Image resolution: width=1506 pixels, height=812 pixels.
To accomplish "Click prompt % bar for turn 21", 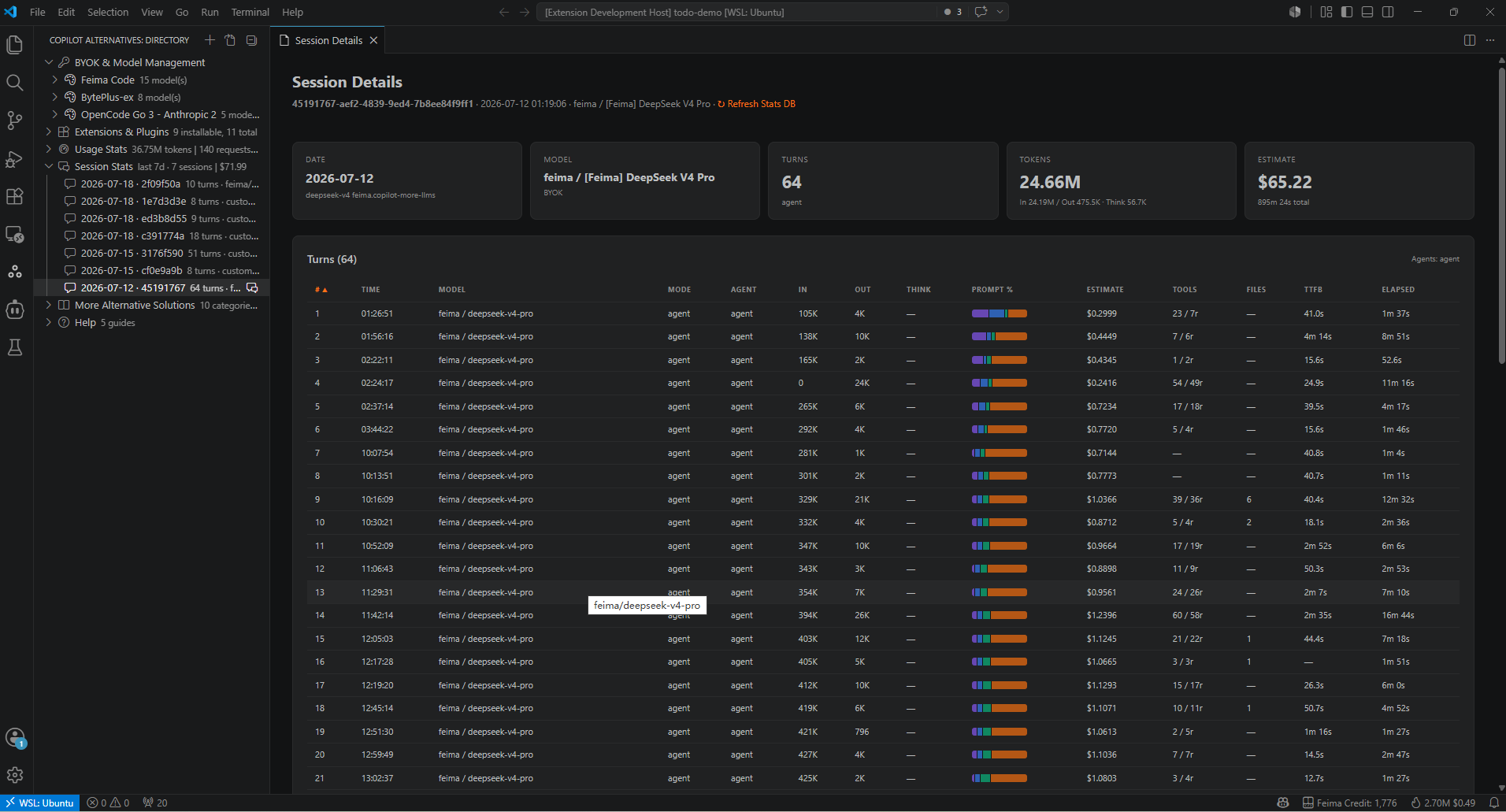I will pos(1000,778).
